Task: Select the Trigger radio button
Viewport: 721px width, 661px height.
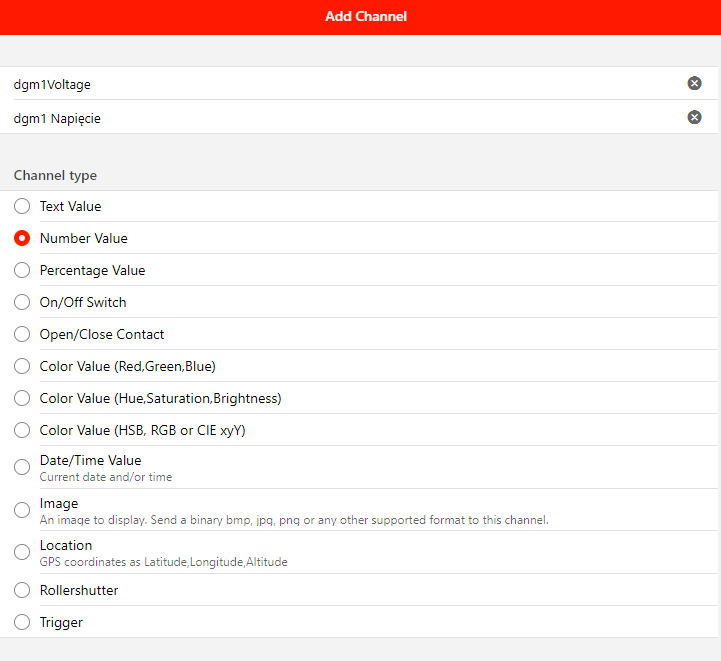Action: pos(22,622)
